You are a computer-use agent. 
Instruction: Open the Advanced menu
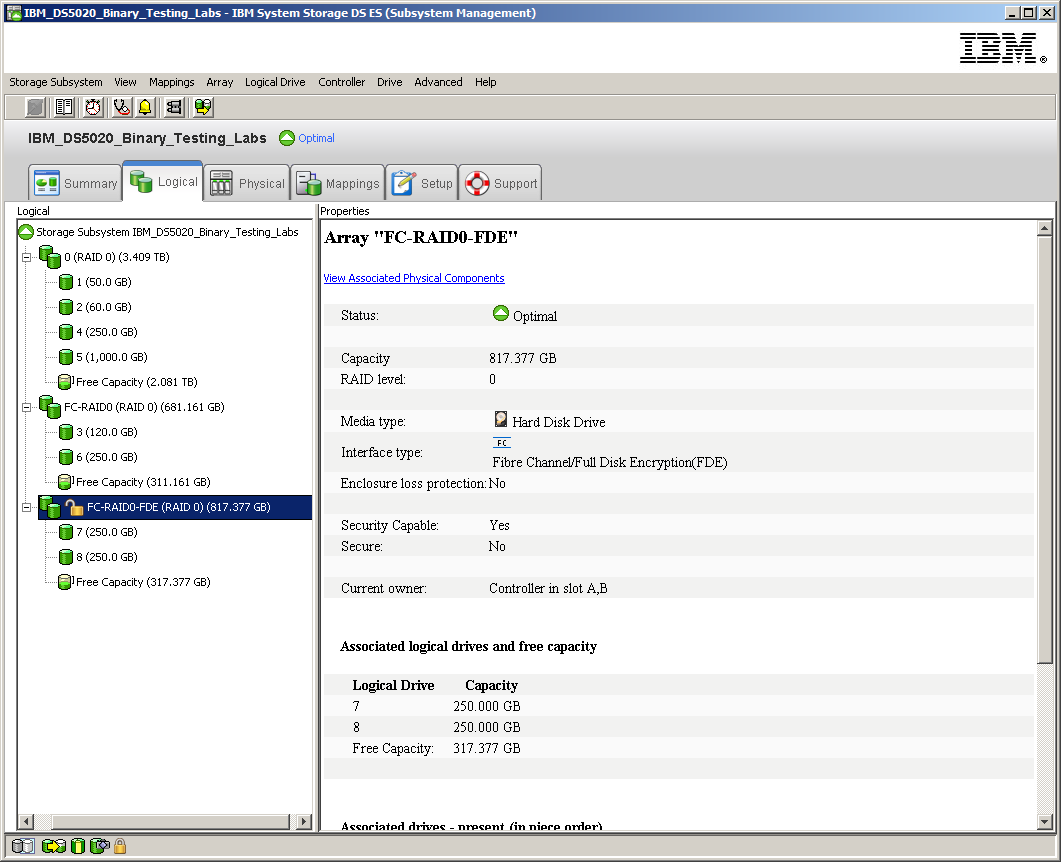[x=438, y=82]
